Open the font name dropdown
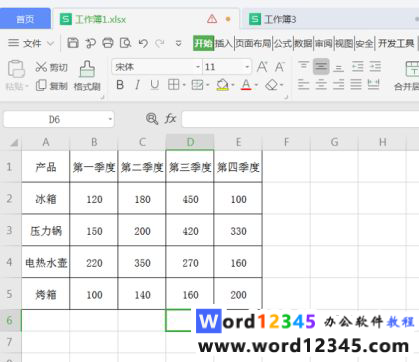The image size is (419, 362). pyautogui.click(x=198, y=67)
